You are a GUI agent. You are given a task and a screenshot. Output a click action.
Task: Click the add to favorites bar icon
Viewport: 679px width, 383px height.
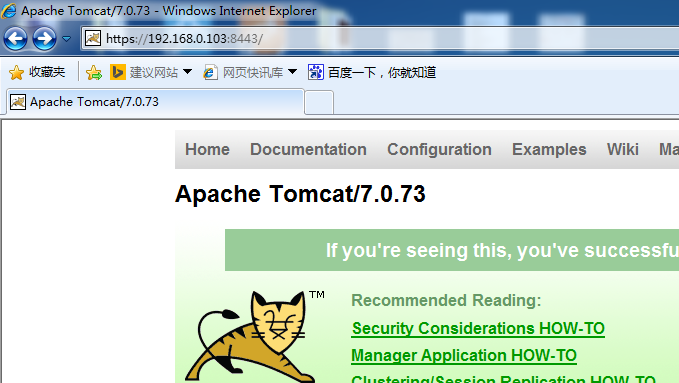[x=94, y=72]
